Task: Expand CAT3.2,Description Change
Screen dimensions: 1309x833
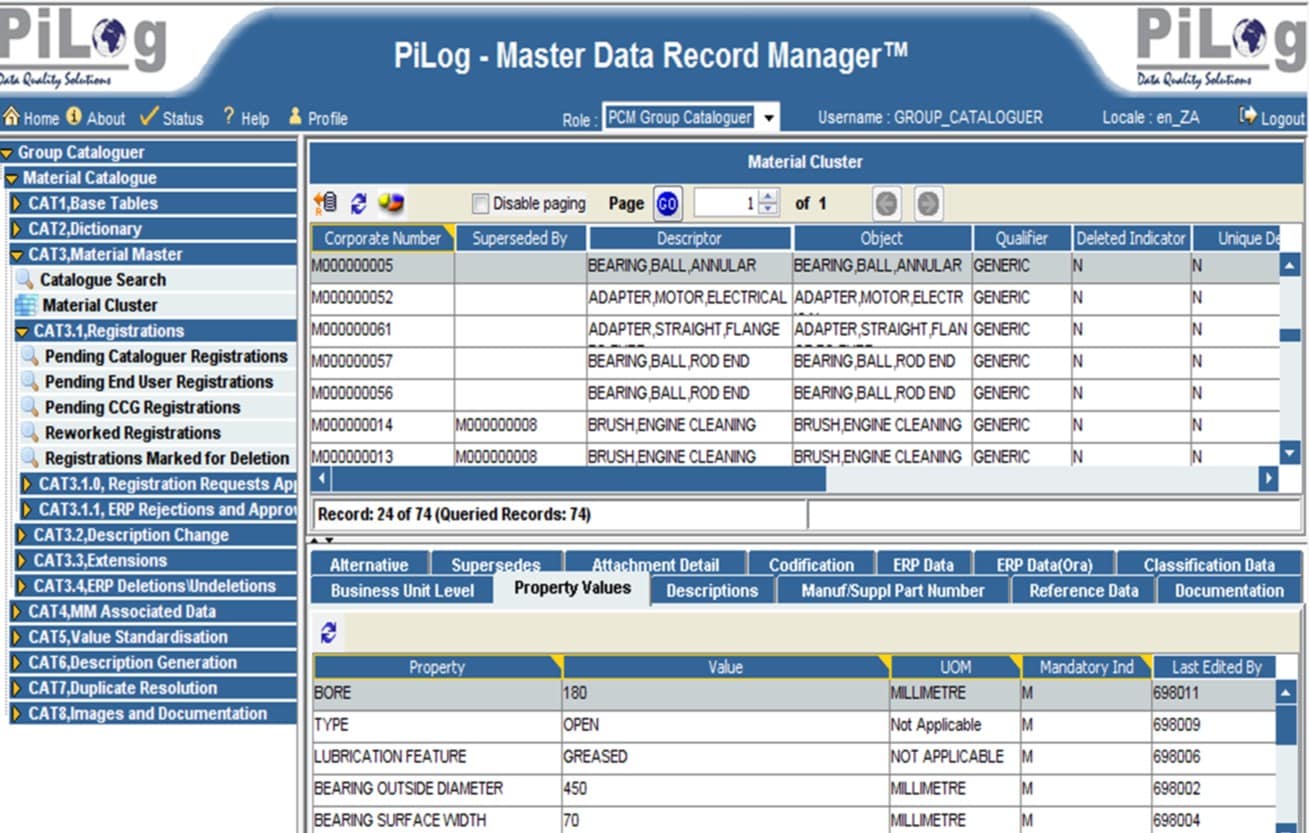Action: click(24, 535)
